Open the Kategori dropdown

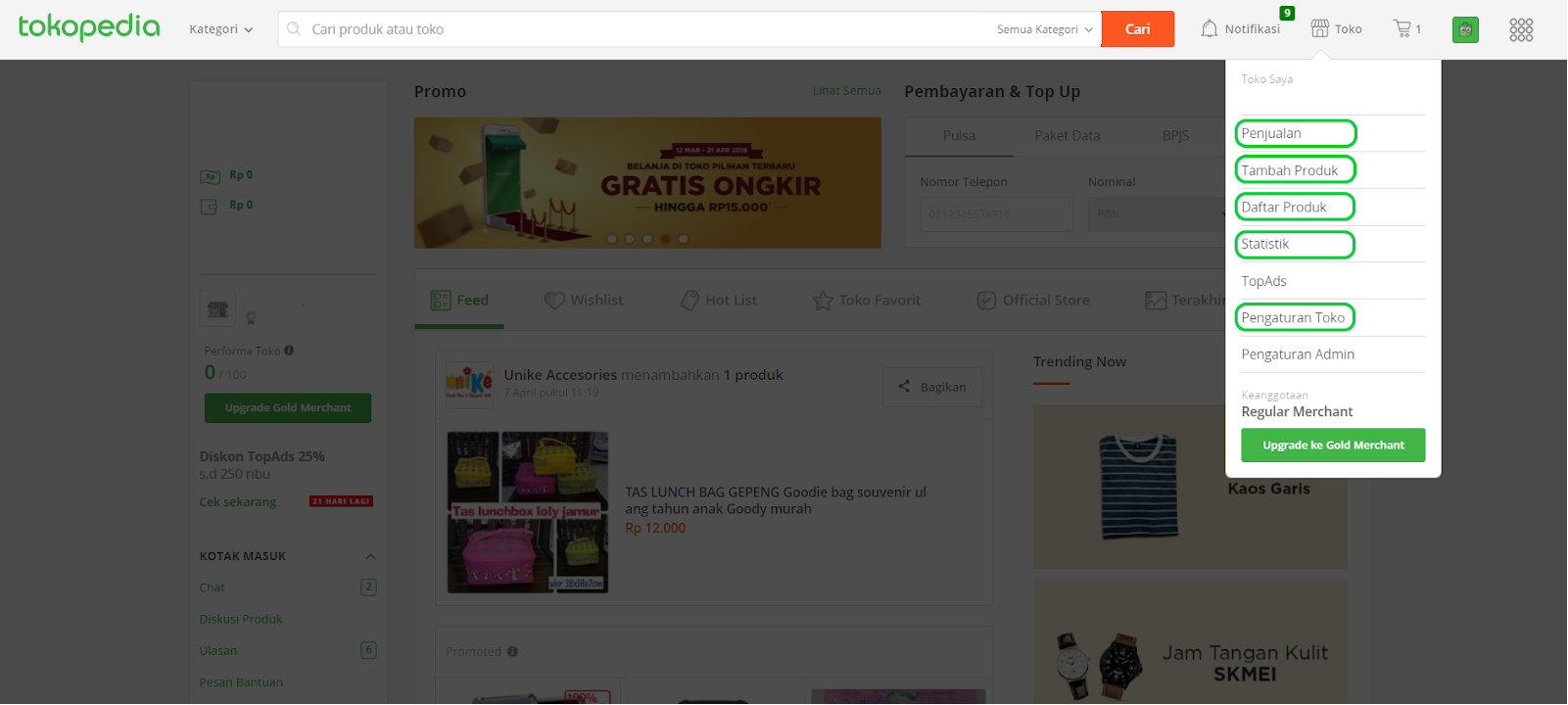221,29
